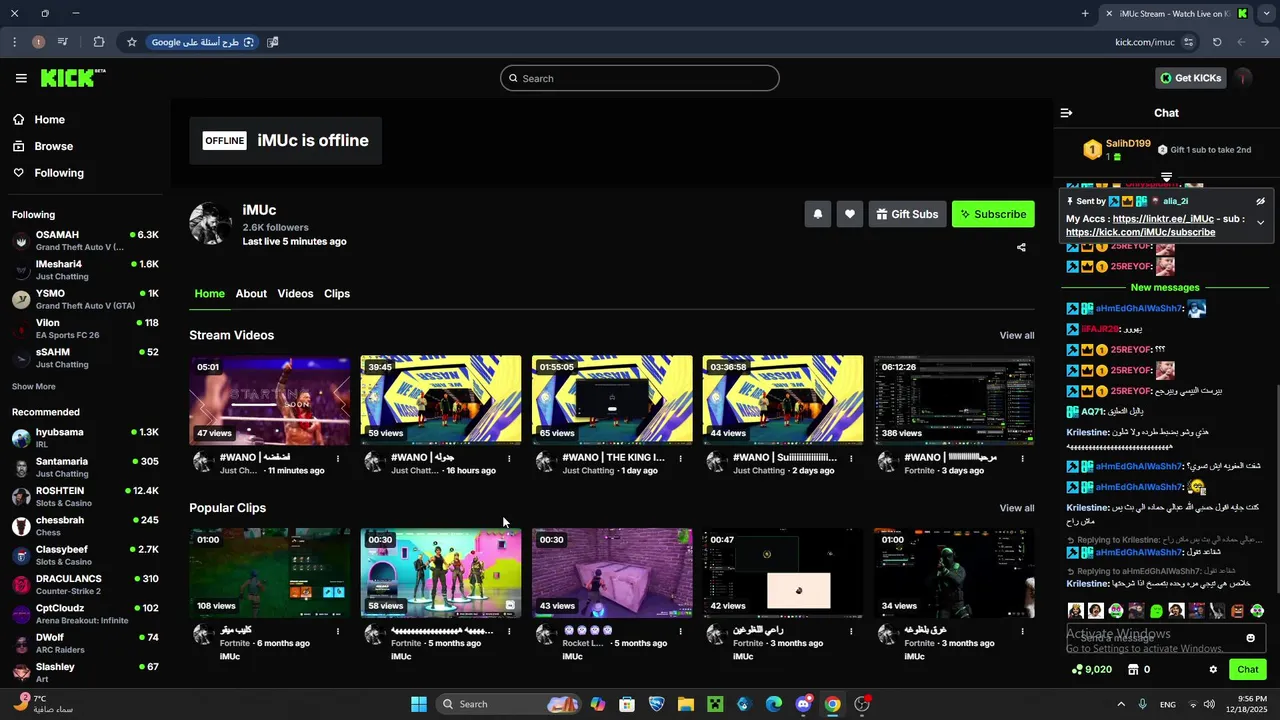View all Popular Clips
The image size is (1280, 720).
point(1017,509)
